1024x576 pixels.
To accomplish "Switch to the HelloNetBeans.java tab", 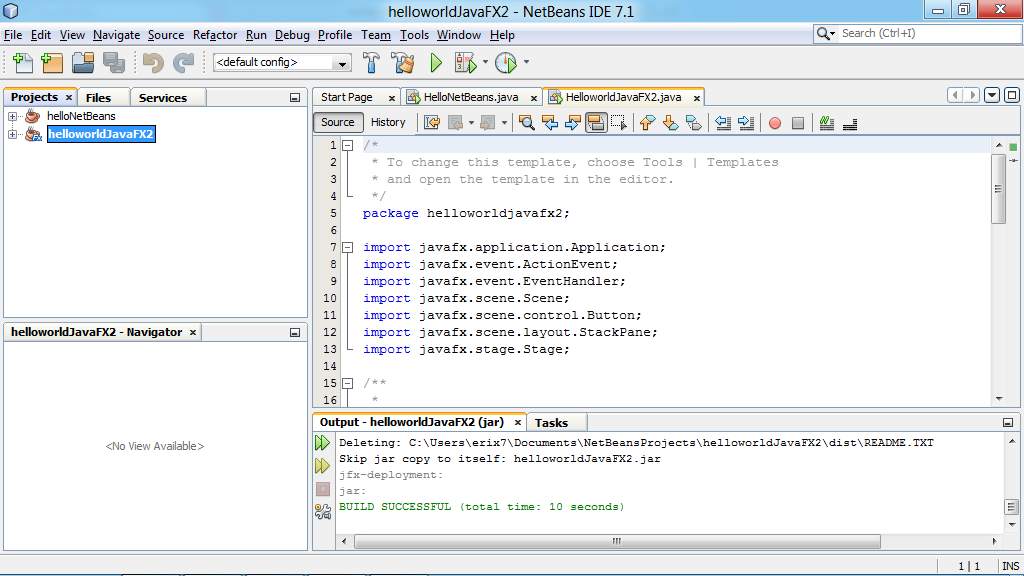I will [471, 97].
